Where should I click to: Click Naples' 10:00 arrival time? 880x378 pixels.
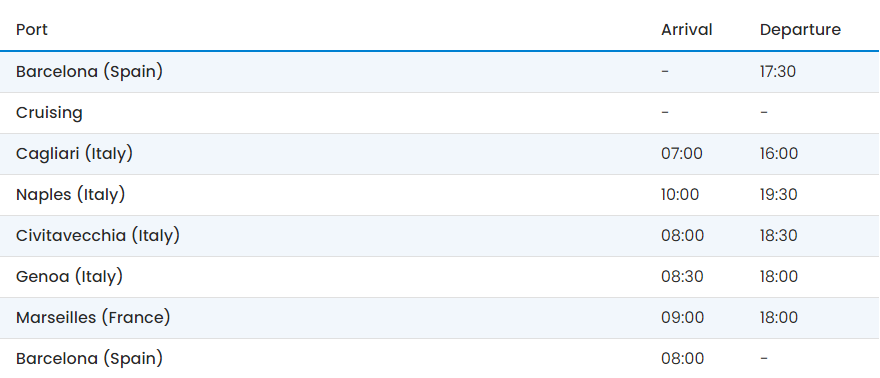(680, 195)
